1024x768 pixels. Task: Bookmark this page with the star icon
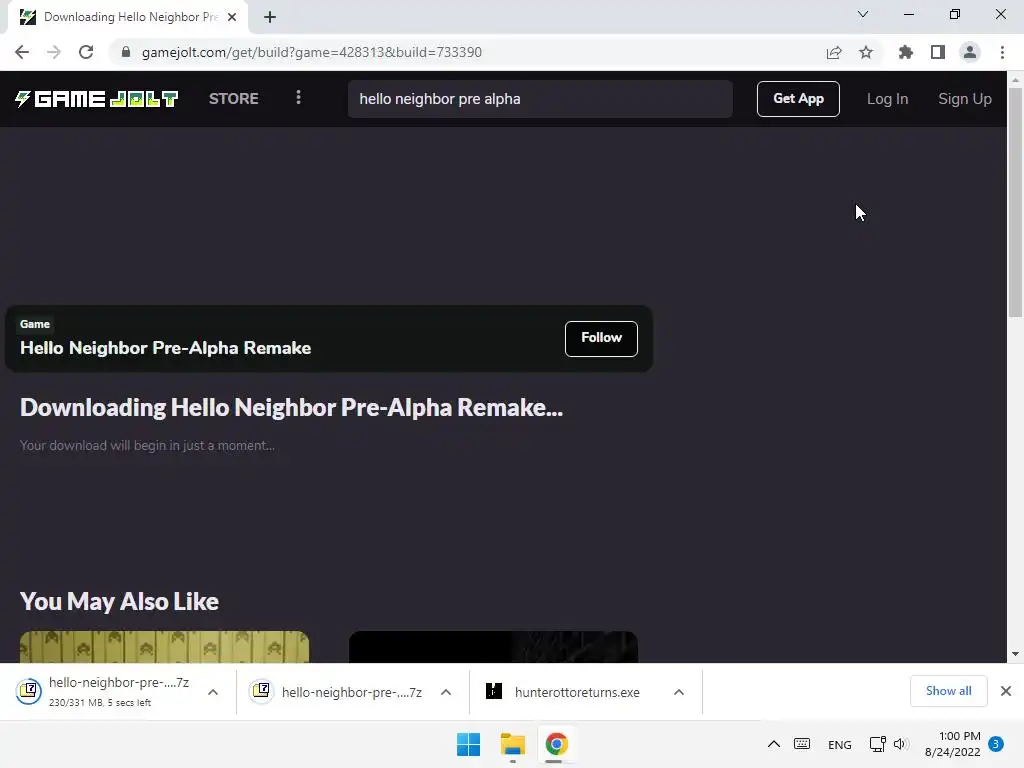[866, 52]
